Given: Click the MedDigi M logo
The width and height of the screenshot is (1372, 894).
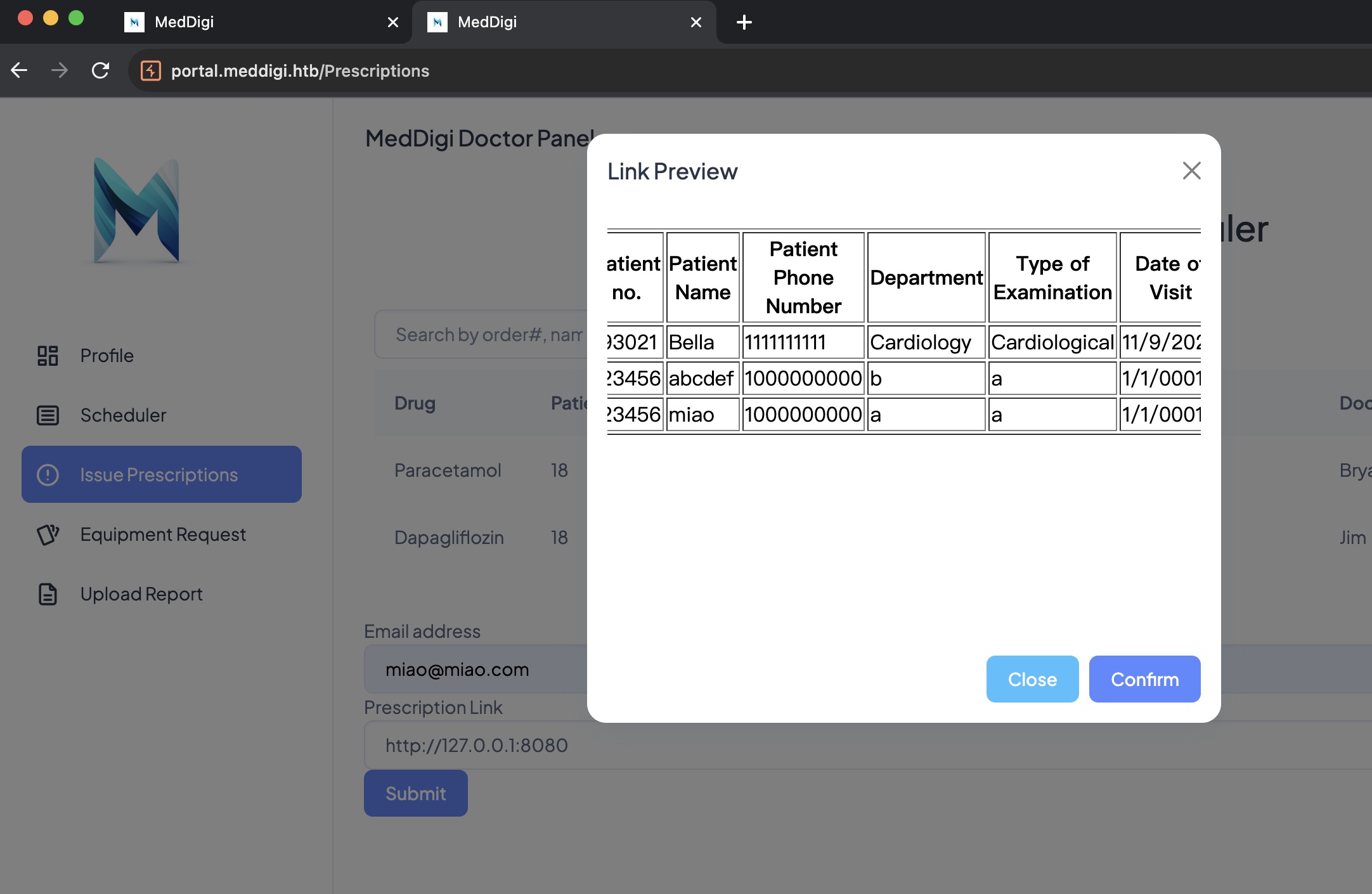Looking at the screenshot, I should point(136,211).
